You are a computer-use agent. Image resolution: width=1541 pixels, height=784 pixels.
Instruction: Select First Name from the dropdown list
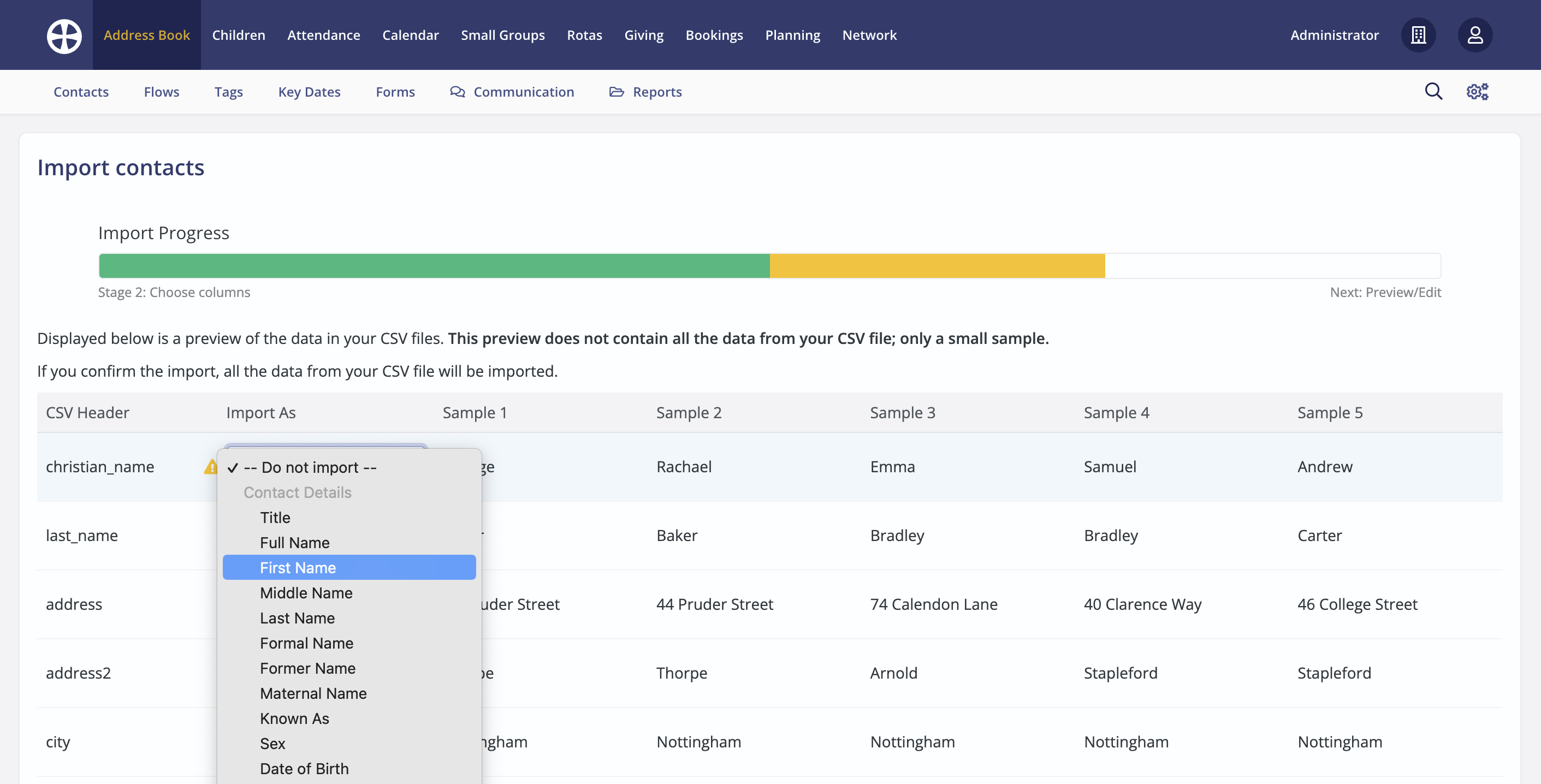click(298, 567)
